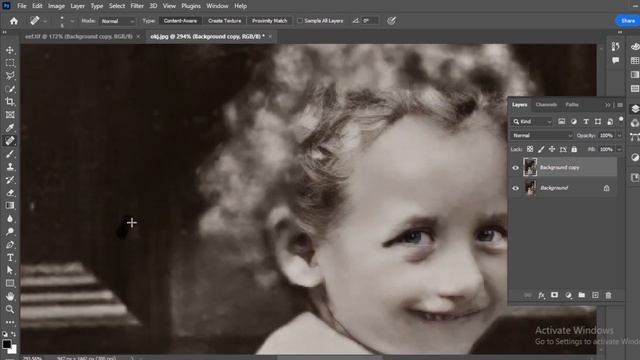
Task: Add a layer style with fx icon
Action: (541, 295)
